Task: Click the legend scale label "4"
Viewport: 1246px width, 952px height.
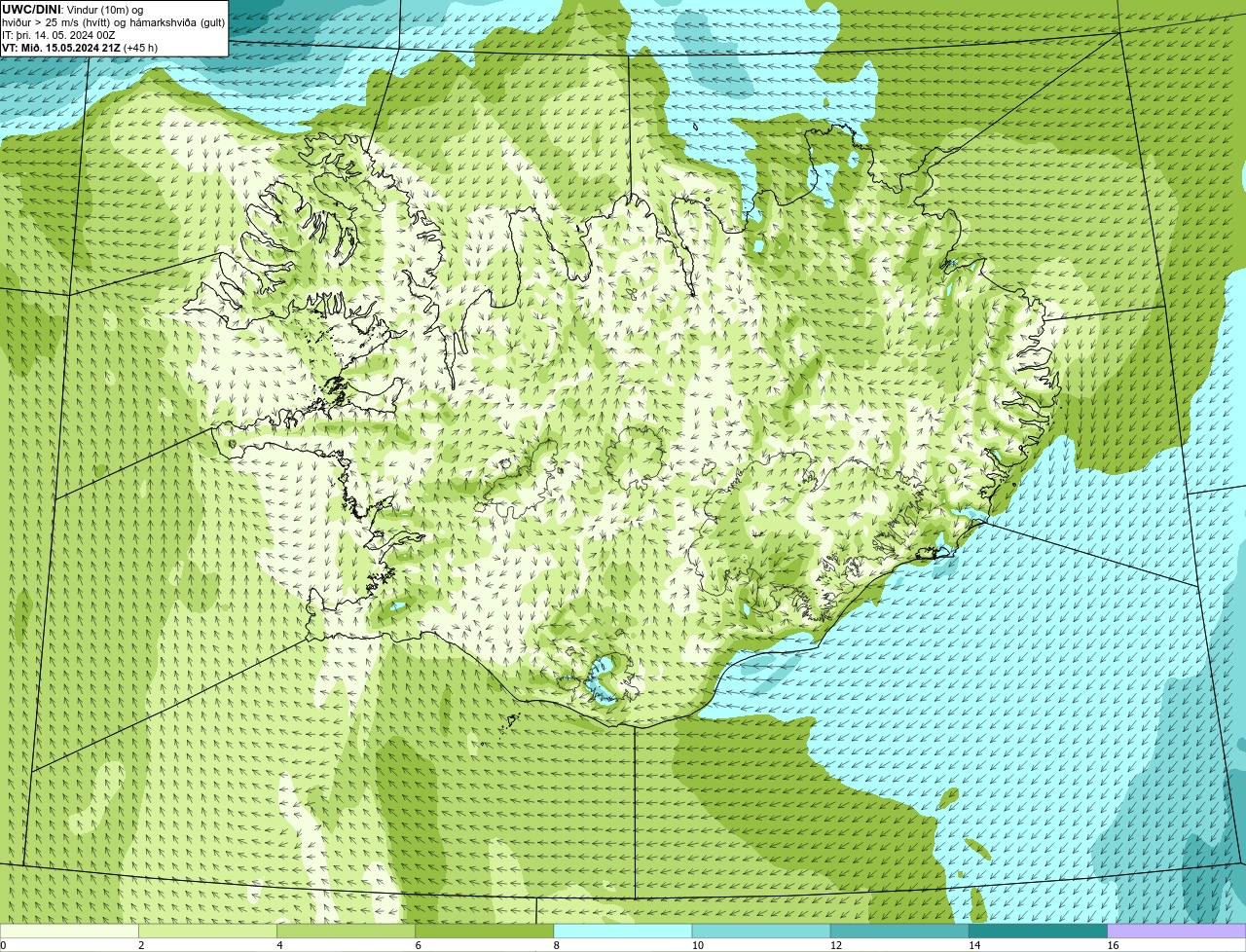Action: point(279,945)
